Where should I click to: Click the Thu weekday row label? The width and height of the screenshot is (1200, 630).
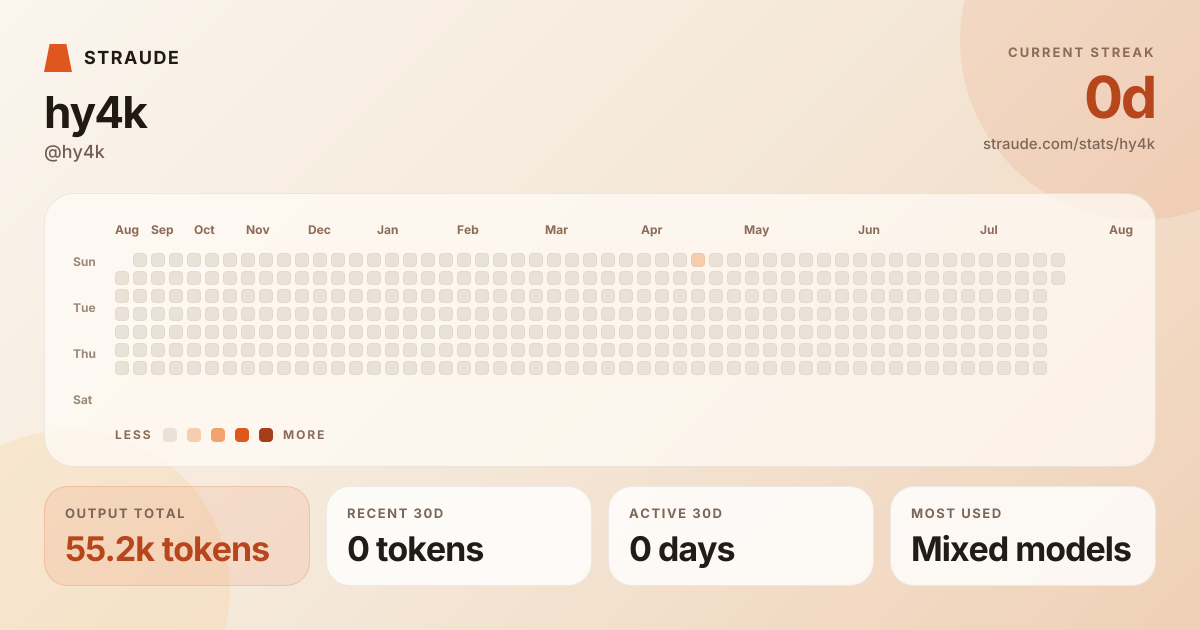pos(84,354)
